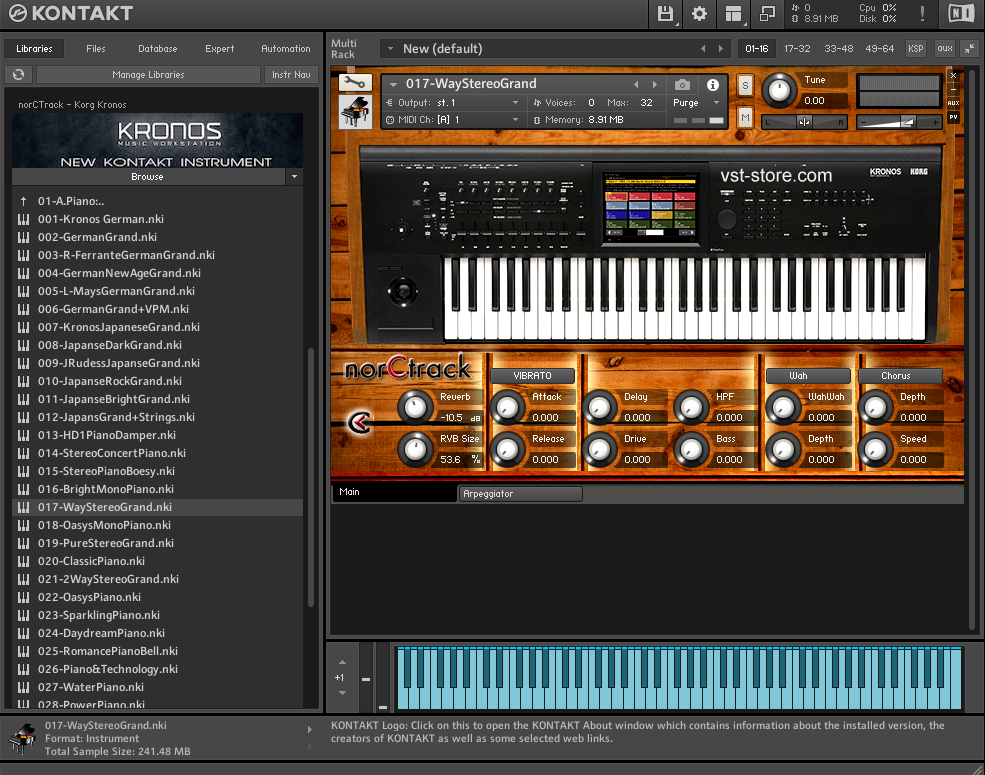
Task: Click the instrument volume slider
Action: (x=900, y=123)
